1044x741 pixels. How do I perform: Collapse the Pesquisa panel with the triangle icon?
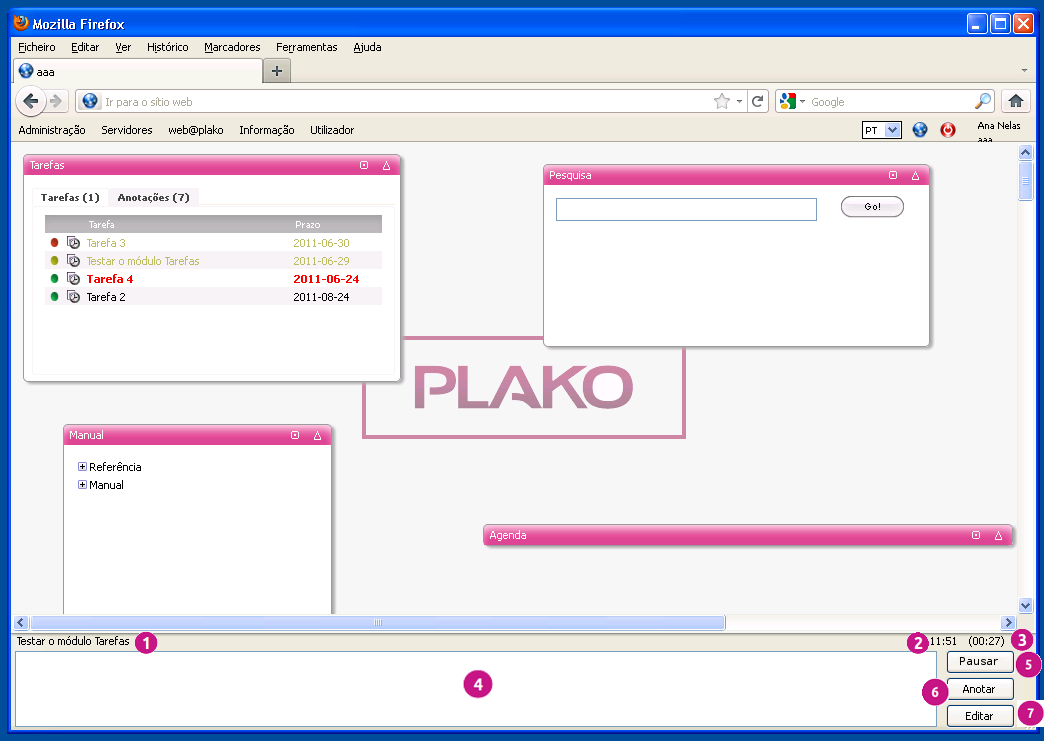[915, 175]
